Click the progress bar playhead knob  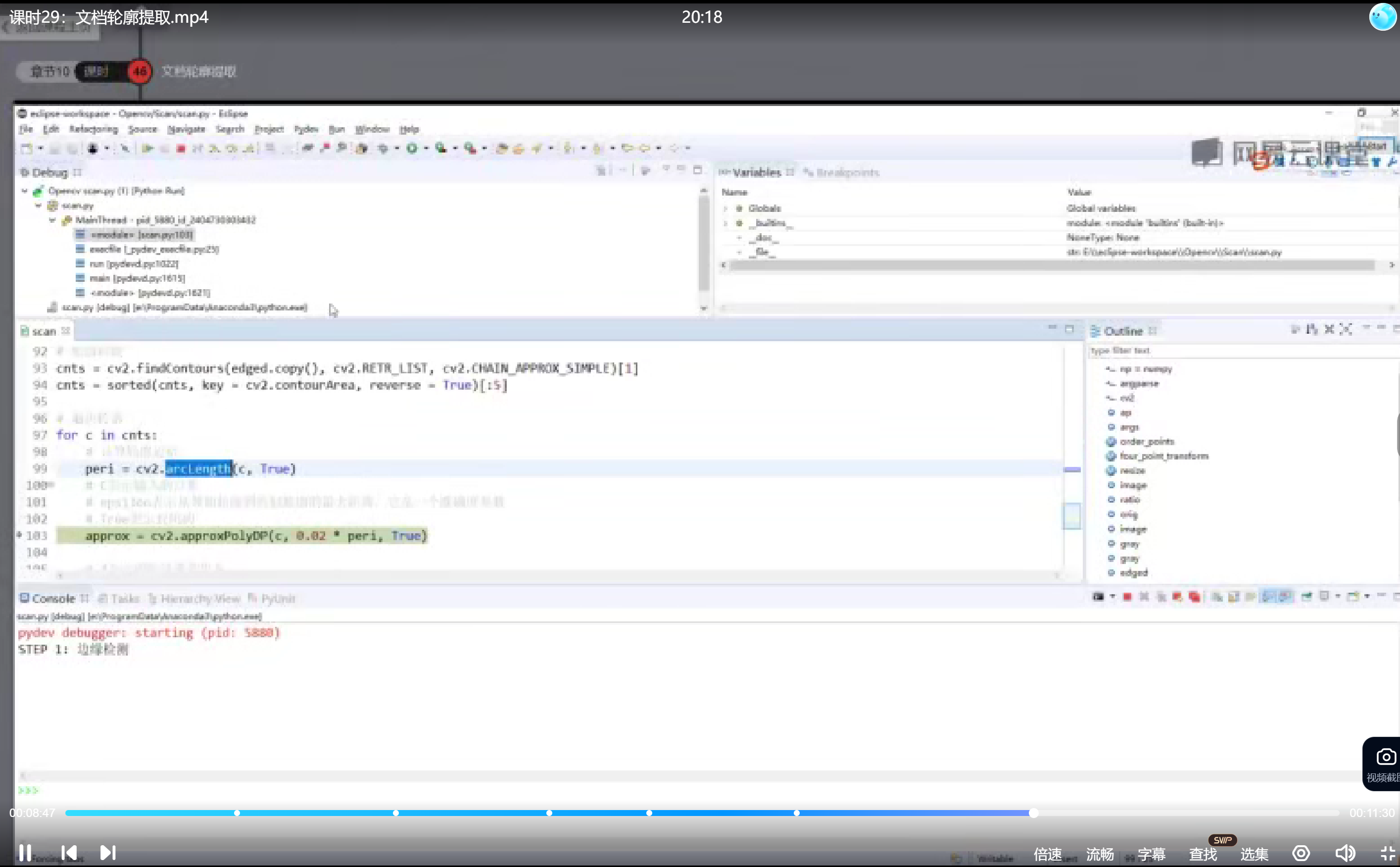tap(1033, 813)
